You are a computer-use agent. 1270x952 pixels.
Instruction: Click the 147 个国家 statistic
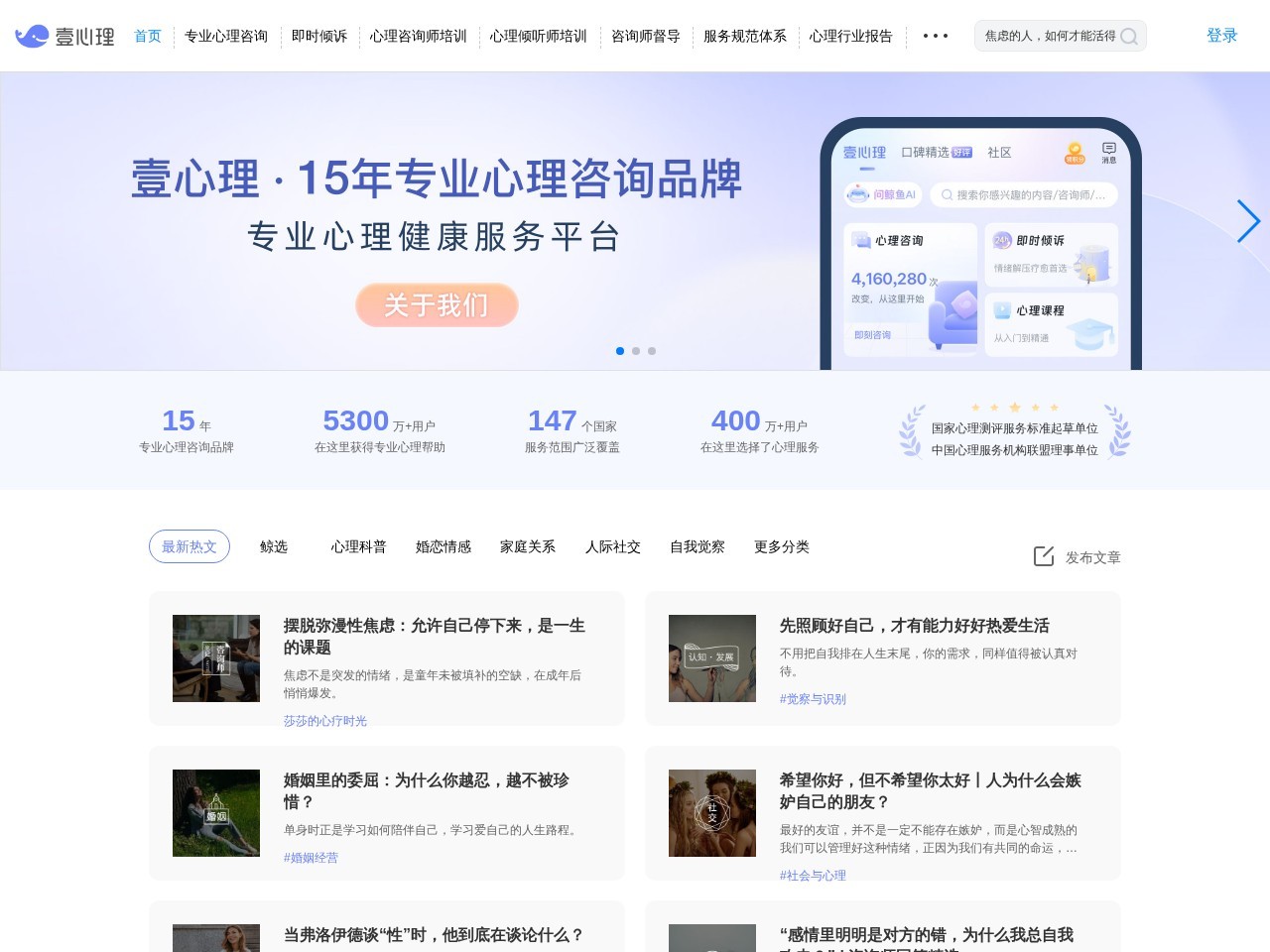572,430
